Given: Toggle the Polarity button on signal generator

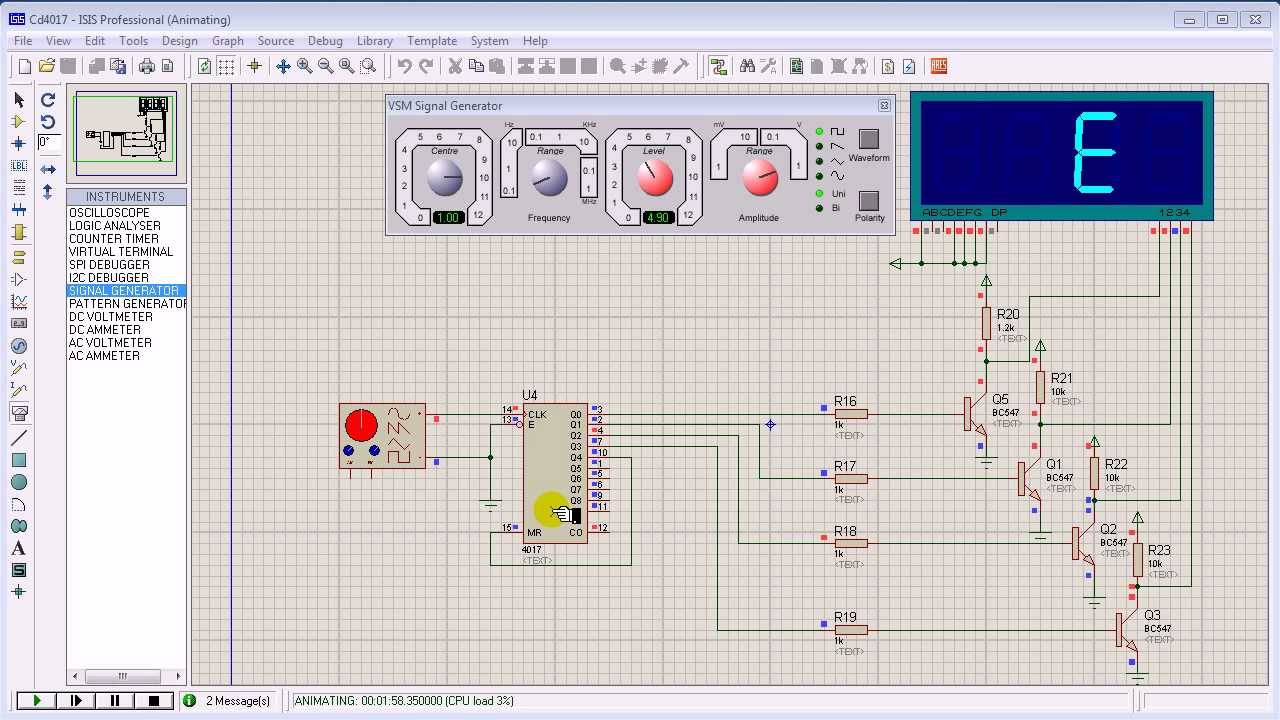Looking at the screenshot, I should tap(869, 201).
